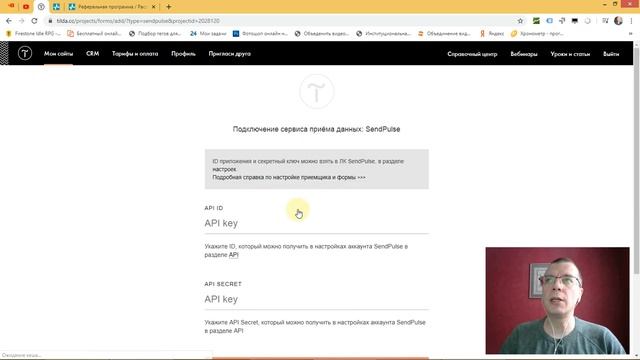Click the site lock icon in the address bar
640x360 pixels.
(x=50, y=21)
